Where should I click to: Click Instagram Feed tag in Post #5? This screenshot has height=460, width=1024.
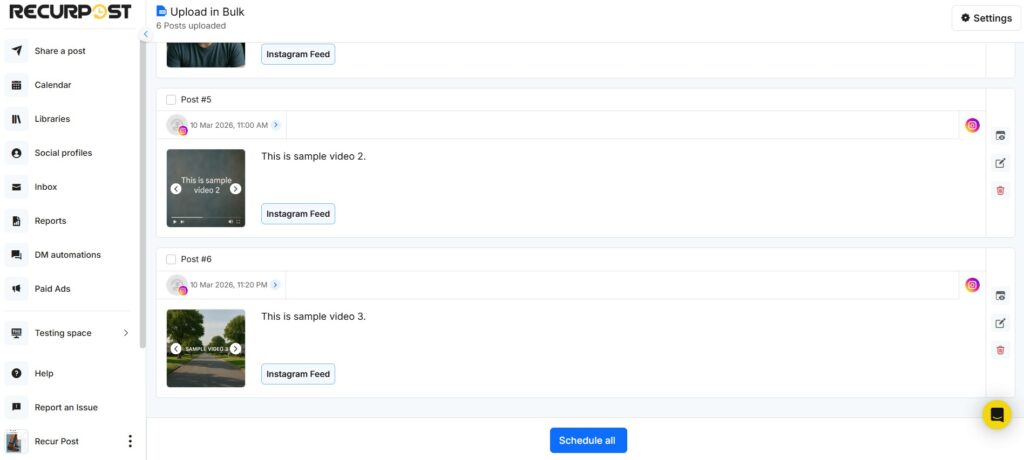coord(298,214)
